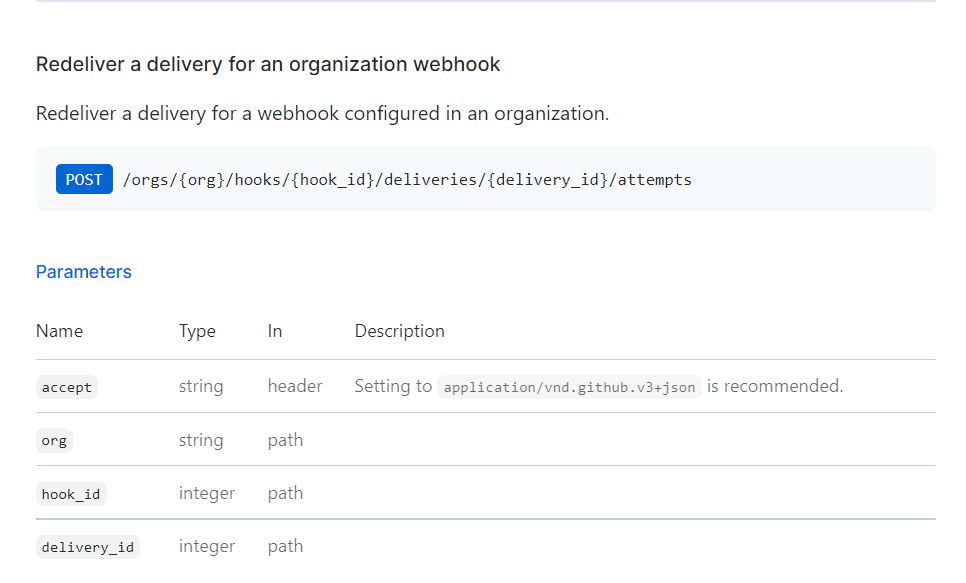The width and height of the screenshot is (966, 583).
Task: Click the org parameter name
Action: coord(54,440)
